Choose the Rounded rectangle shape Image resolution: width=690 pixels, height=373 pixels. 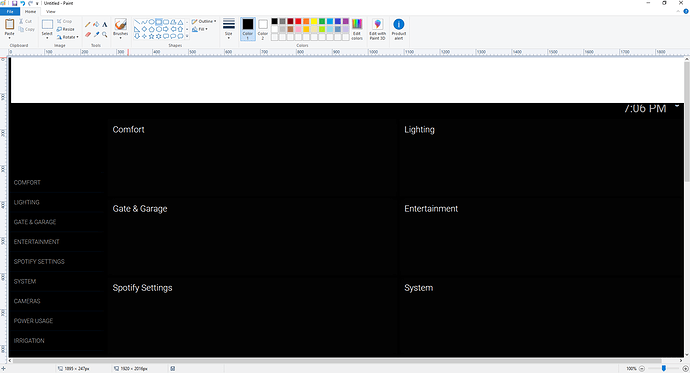(166, 22)
